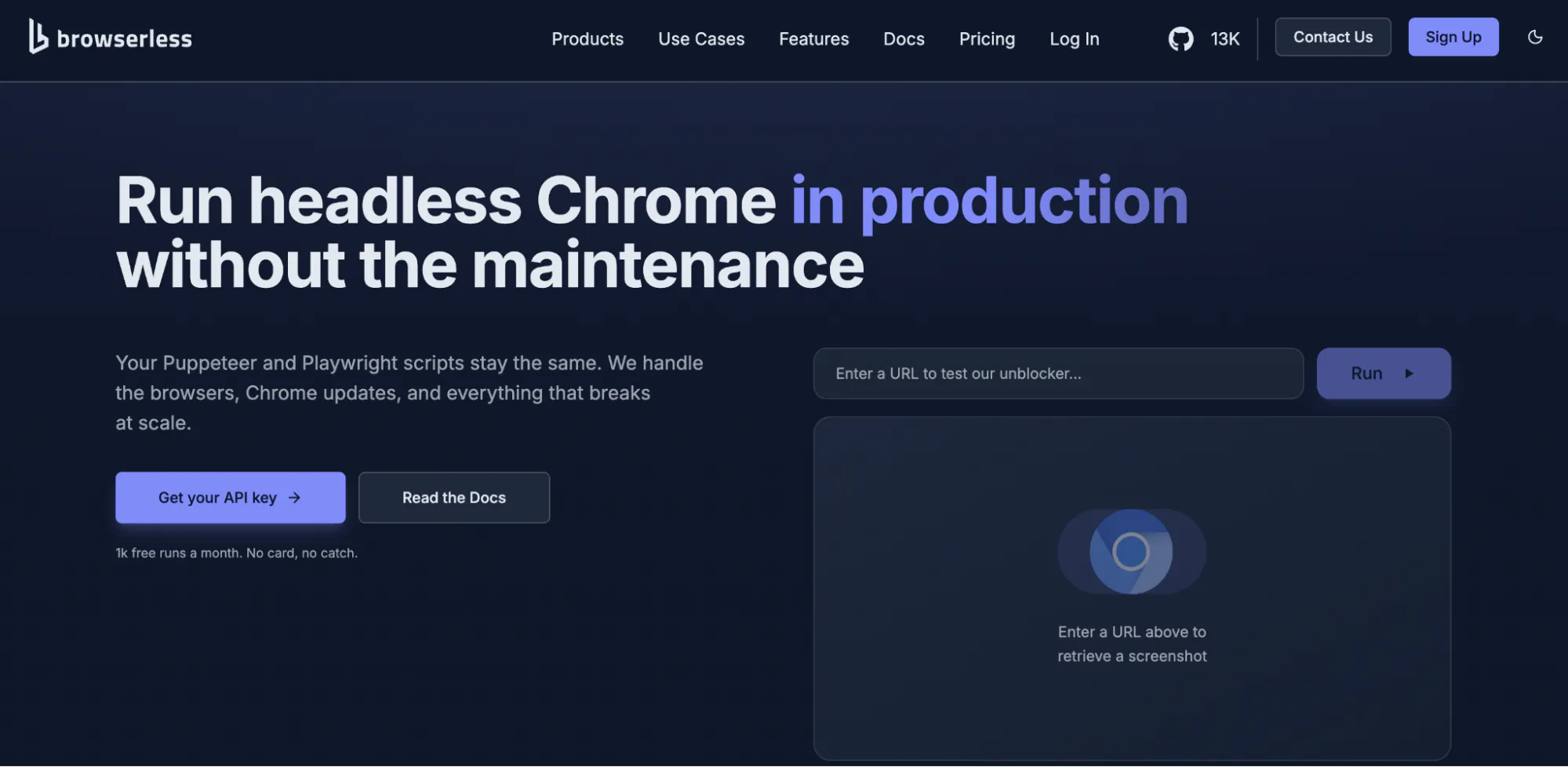The width and height of the screenshot is (1568, 767).
Task: Click the Run button
Action: coord(1384,373)
